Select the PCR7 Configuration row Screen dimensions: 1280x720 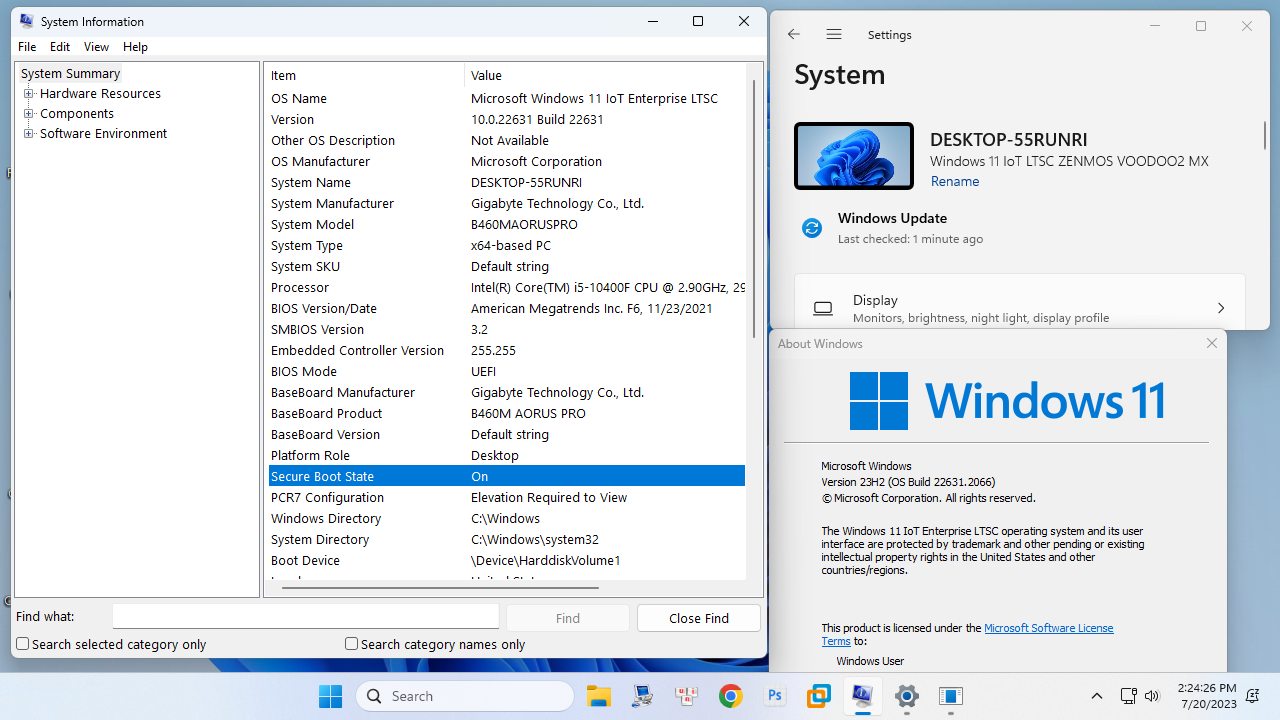(x=506, y=497)
